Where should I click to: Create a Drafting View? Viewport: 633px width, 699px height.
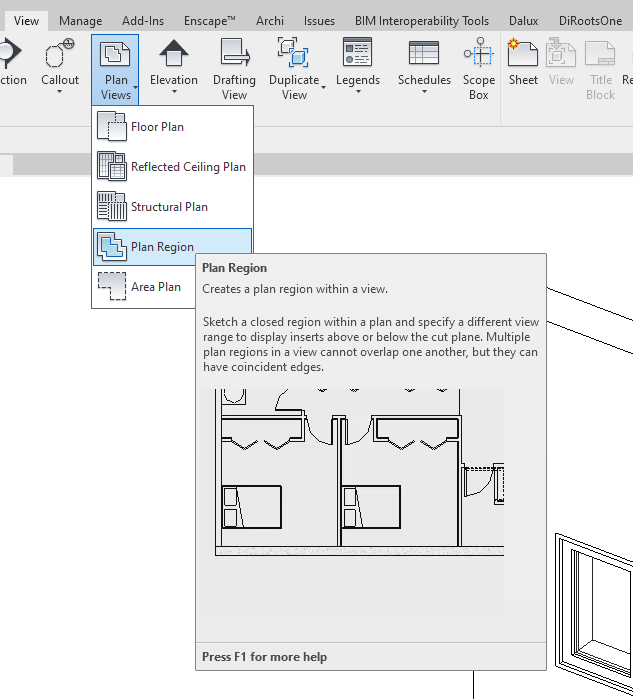[x=234, y=68]
